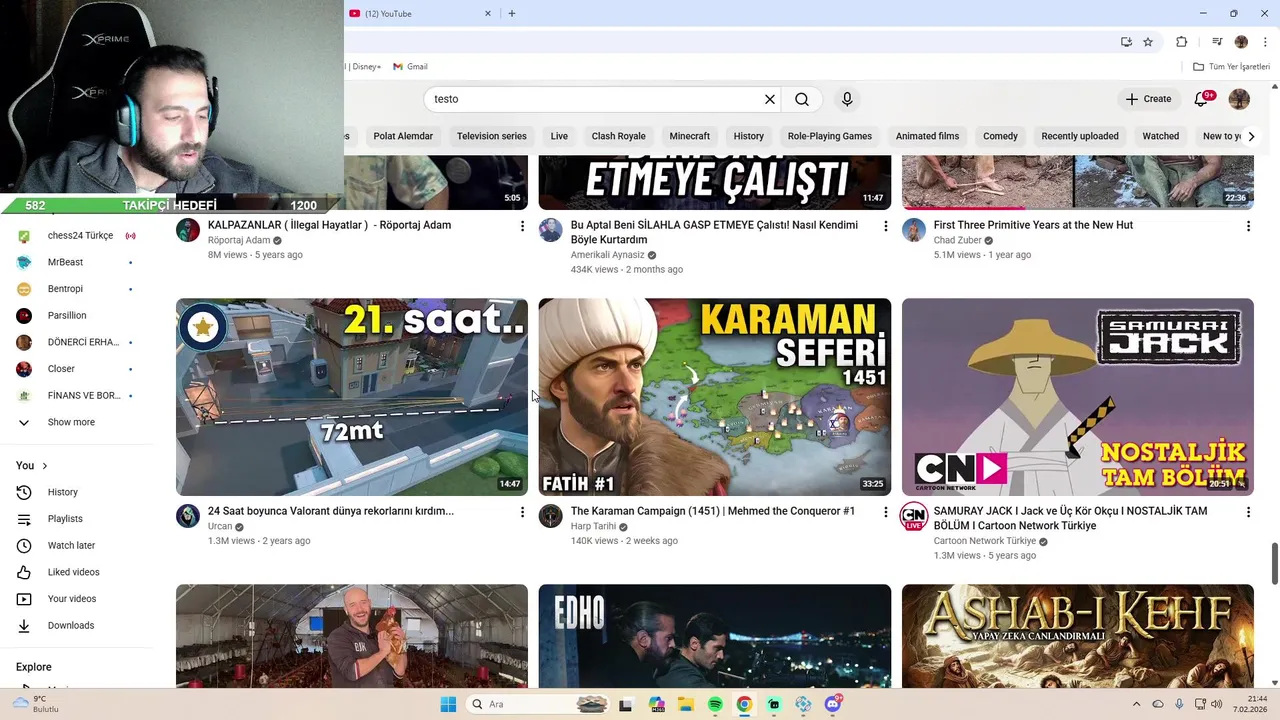Viewport: 1280px width, 720px height.
Task: Open more options for Primitive Years video
Action: coord(1248,226)
